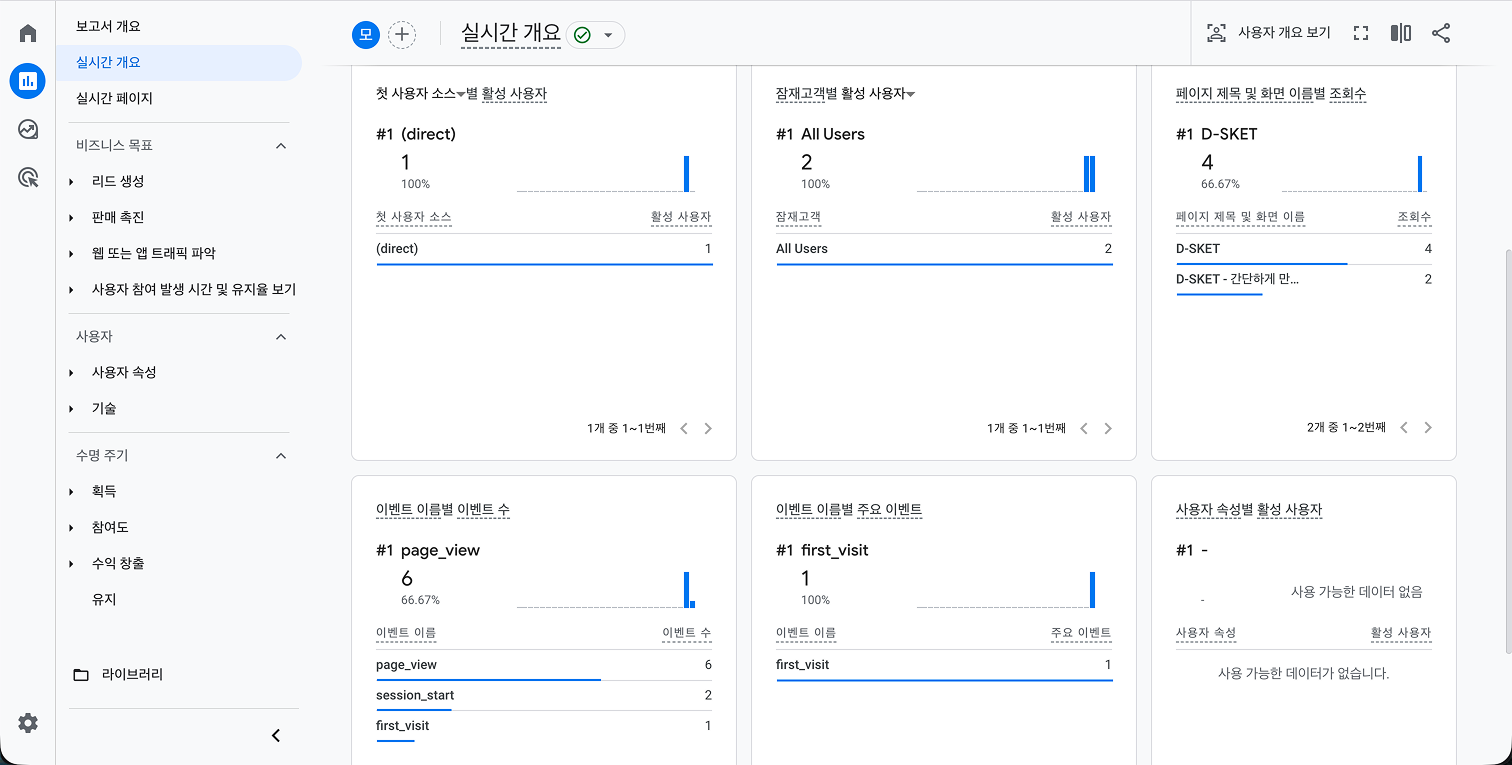Open the Explore icon in left navigation rail
The width and height of the screenshot is (1512, 765).
(27, 129)
